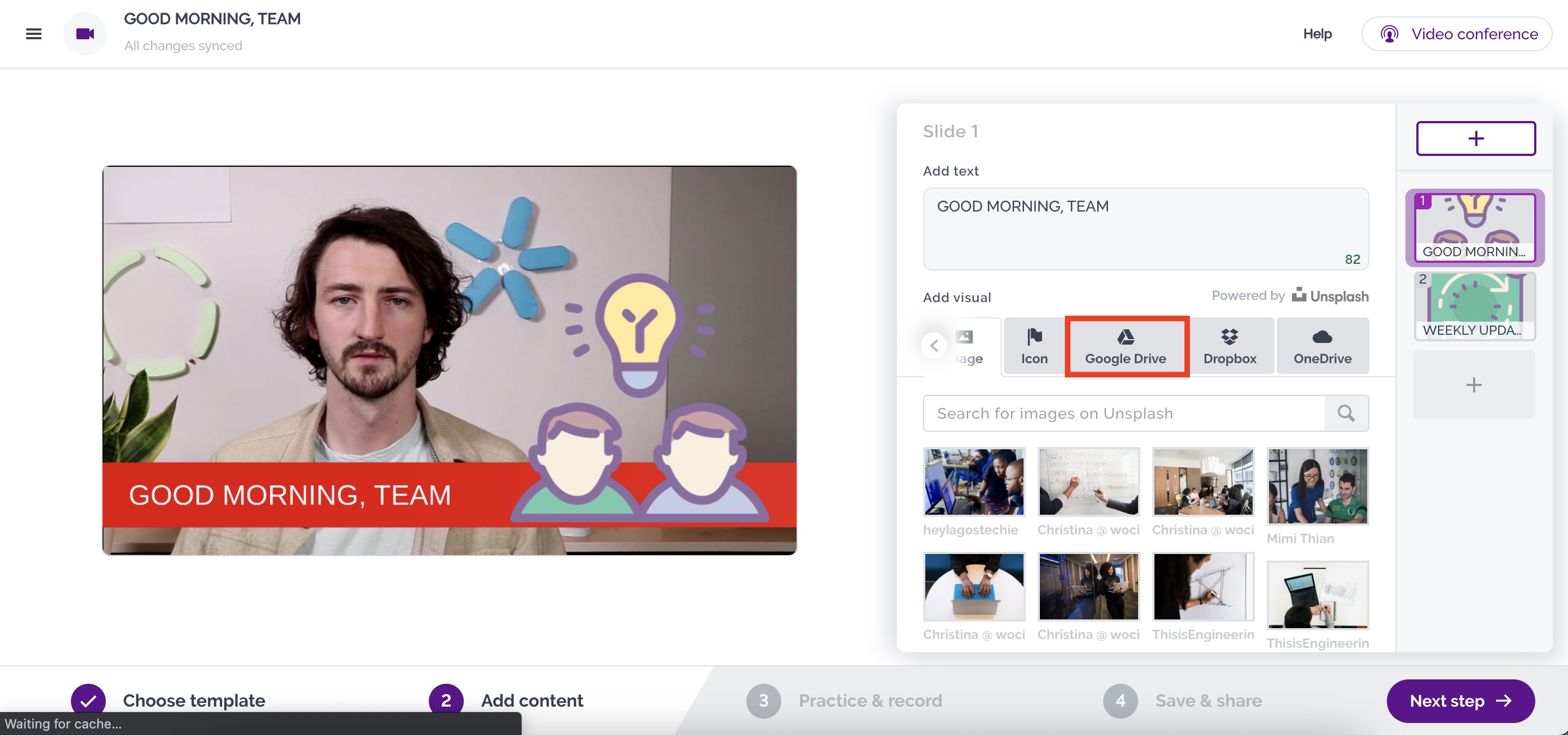Click the Unsplash search magnifier icon
This screenshot has height=735, width=1568.
[x=1346, y=413]
